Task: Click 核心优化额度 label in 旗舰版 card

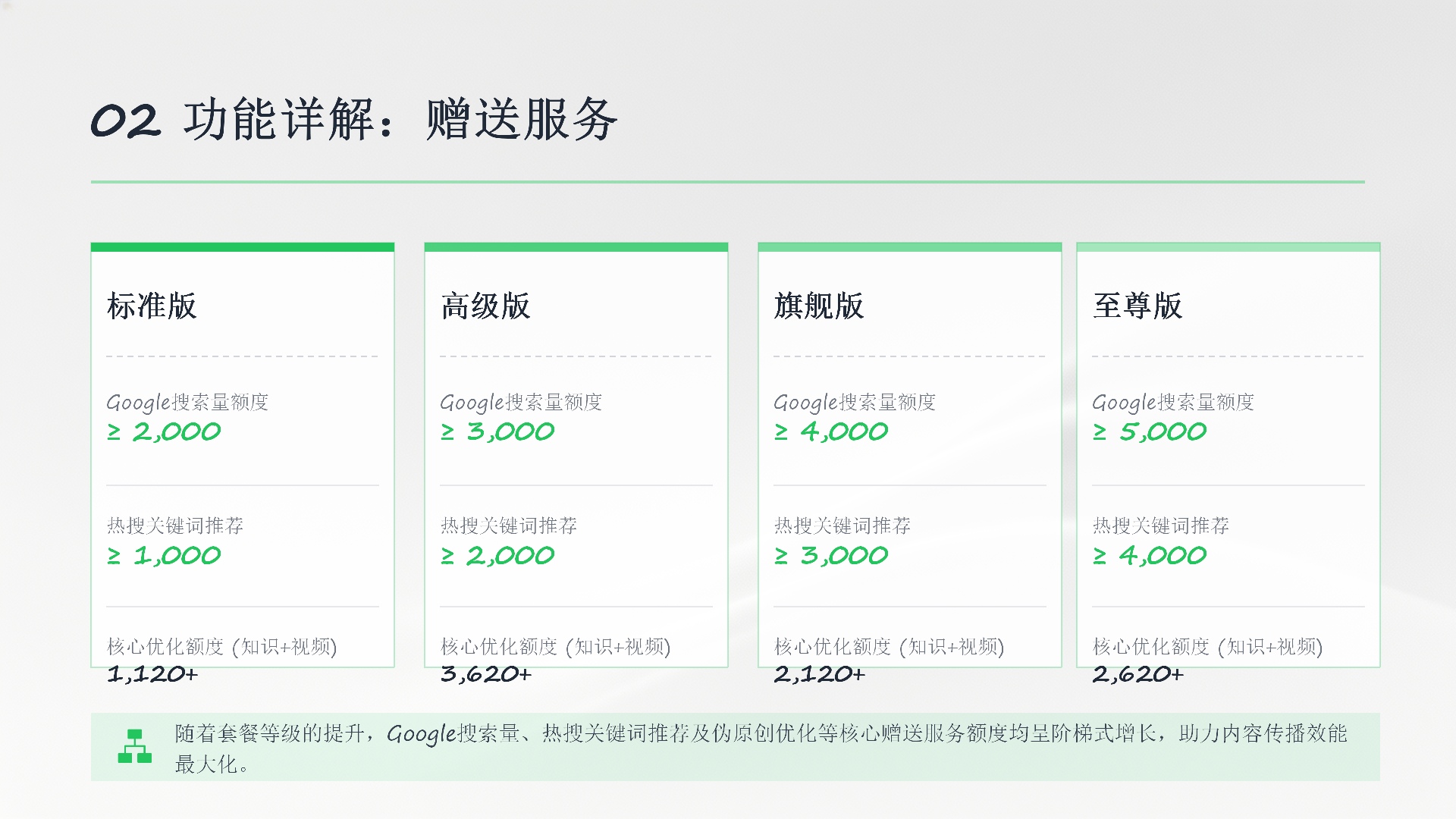Action: [x=890, y=647]
